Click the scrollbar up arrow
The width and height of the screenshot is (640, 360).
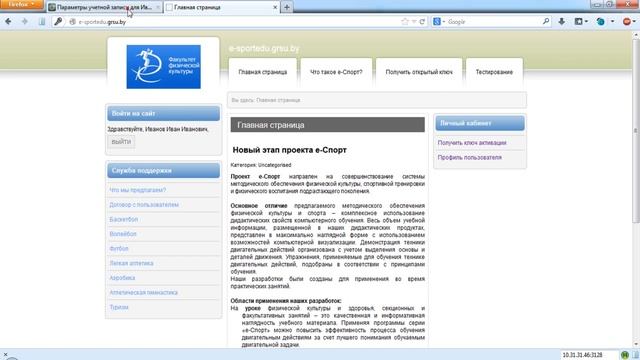pyautogui.click(x=636, y=36)
